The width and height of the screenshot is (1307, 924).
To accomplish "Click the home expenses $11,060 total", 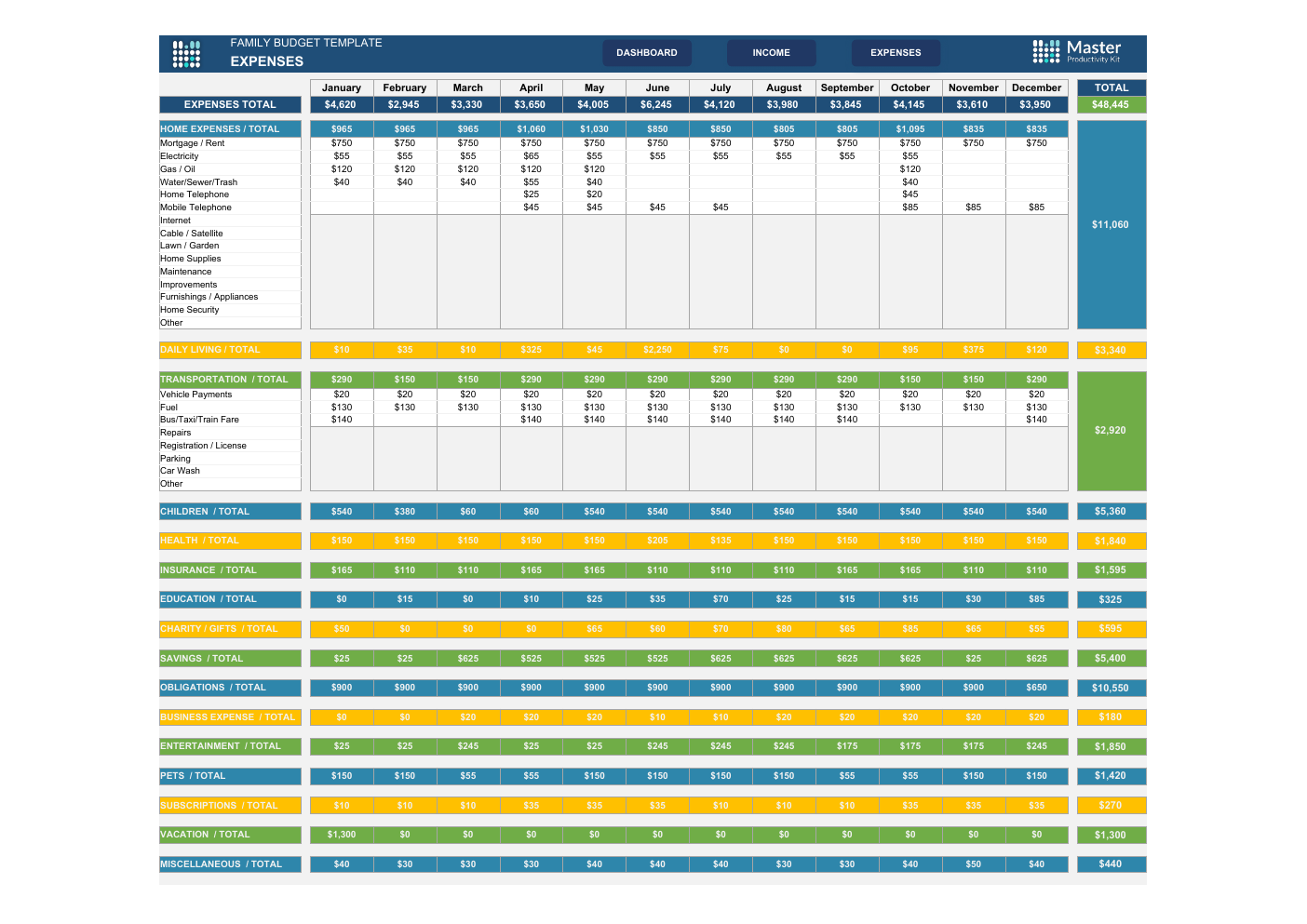I will point(1112,224).
